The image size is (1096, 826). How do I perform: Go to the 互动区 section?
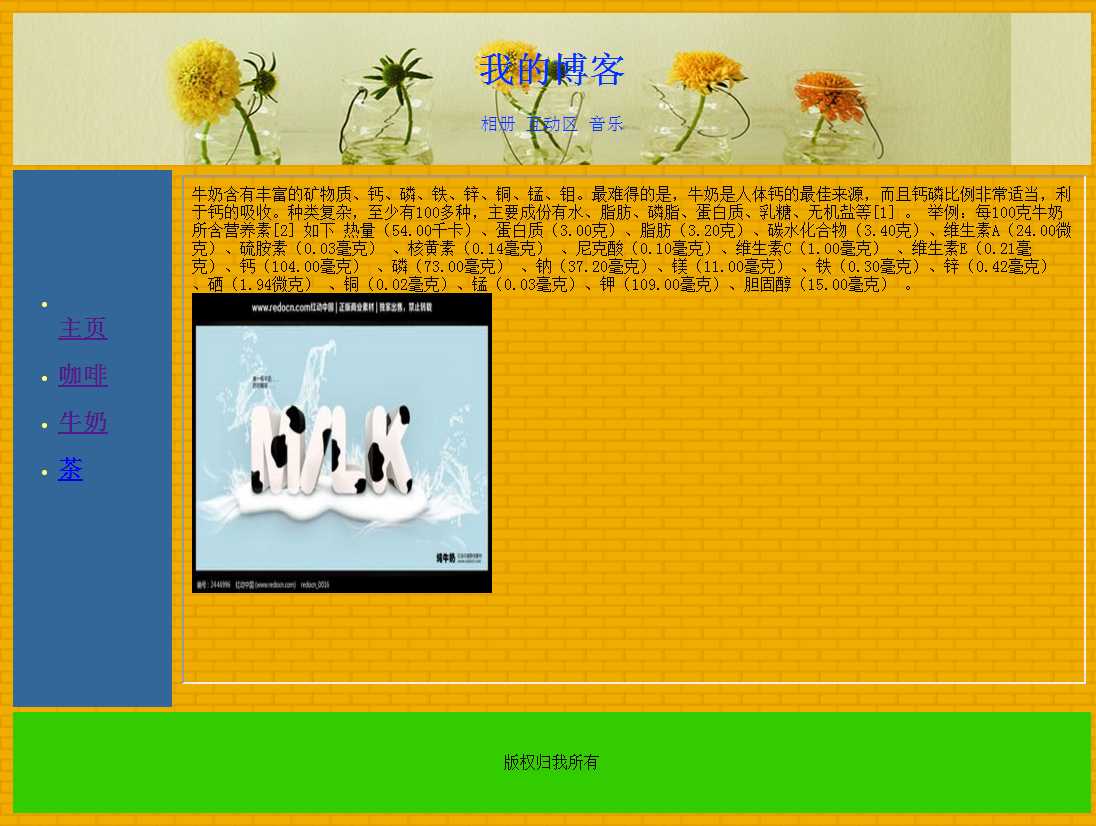553,124
